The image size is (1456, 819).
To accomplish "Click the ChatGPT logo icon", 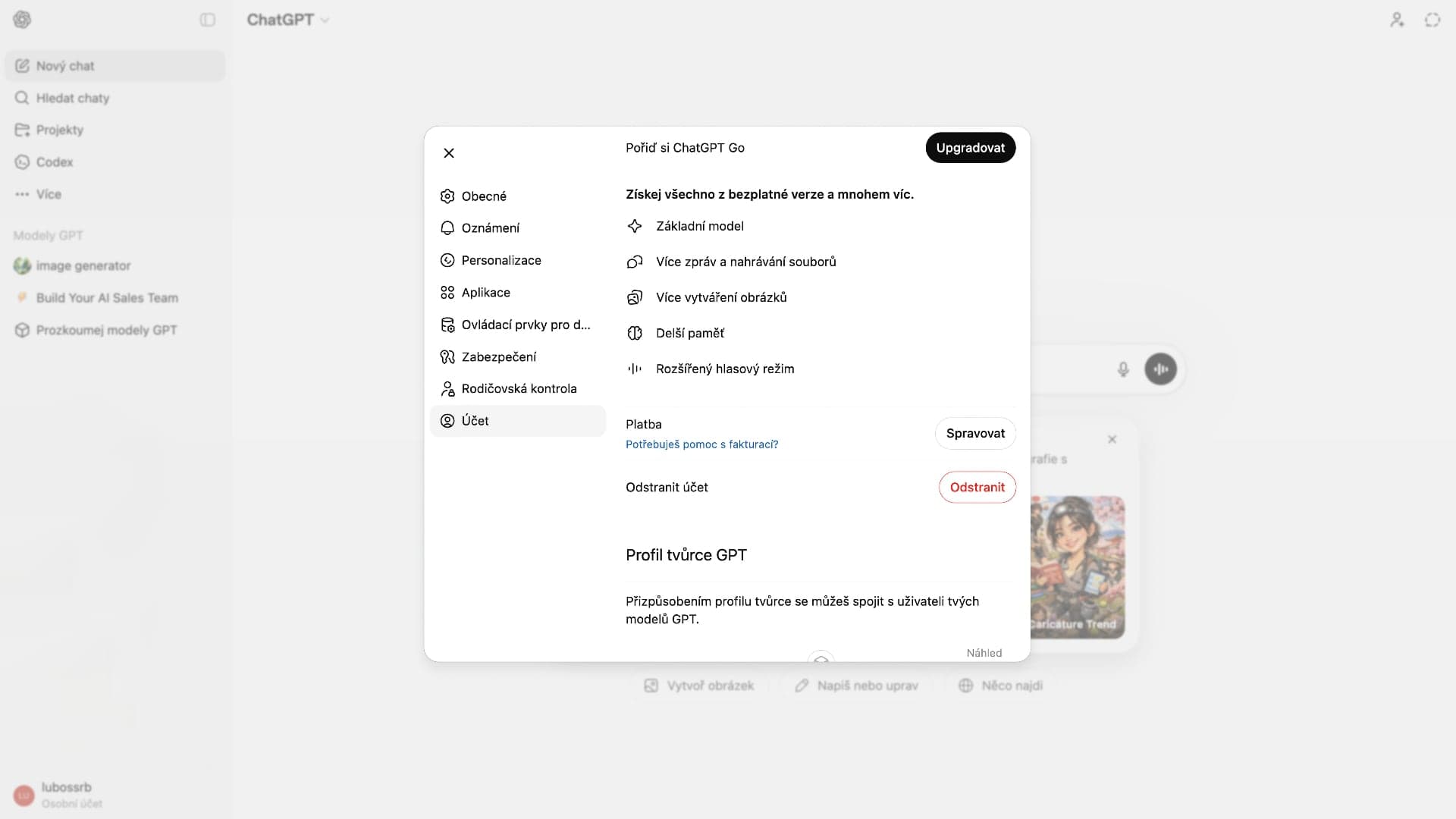I will (x=22, y=20).
